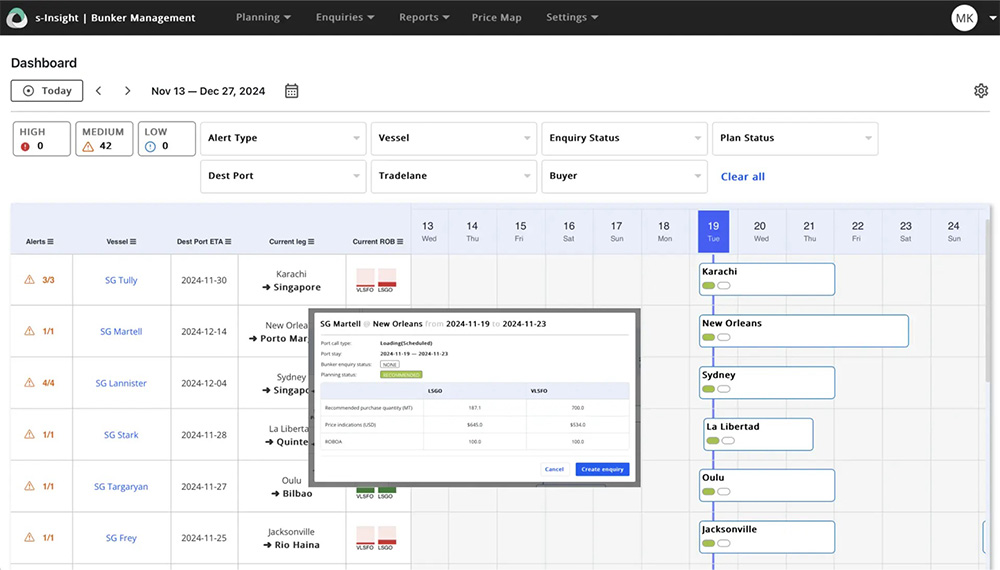Open the Enquiry Status dropdown
Viewport: 1000px width, 570px height.
tap(624, 138)
